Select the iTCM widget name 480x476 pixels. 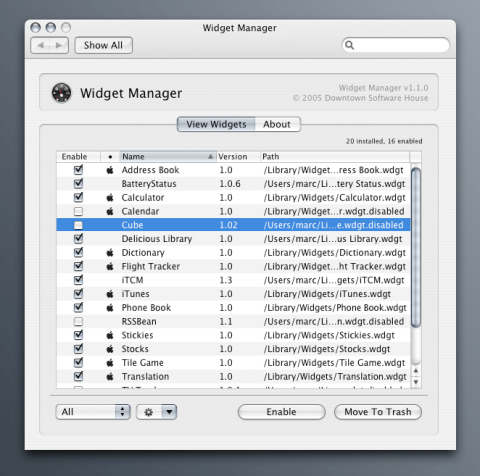click(x=132, y=280)
